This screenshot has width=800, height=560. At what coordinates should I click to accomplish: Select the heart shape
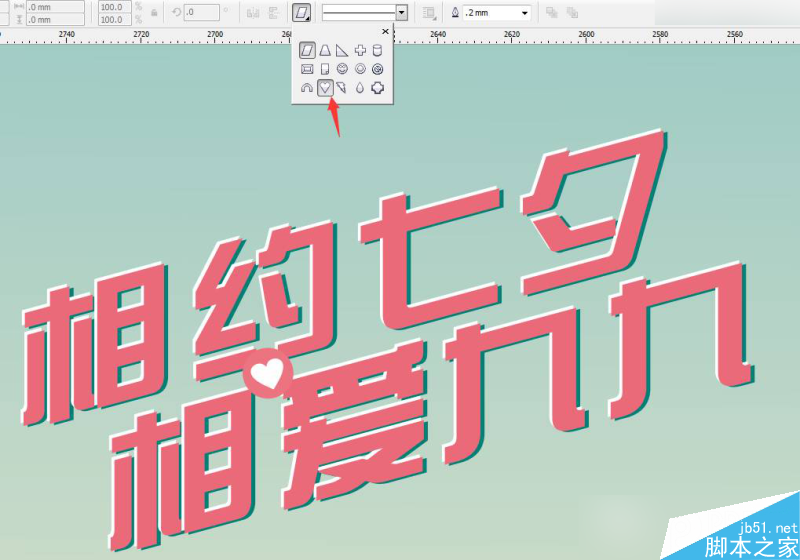[325, 88]
